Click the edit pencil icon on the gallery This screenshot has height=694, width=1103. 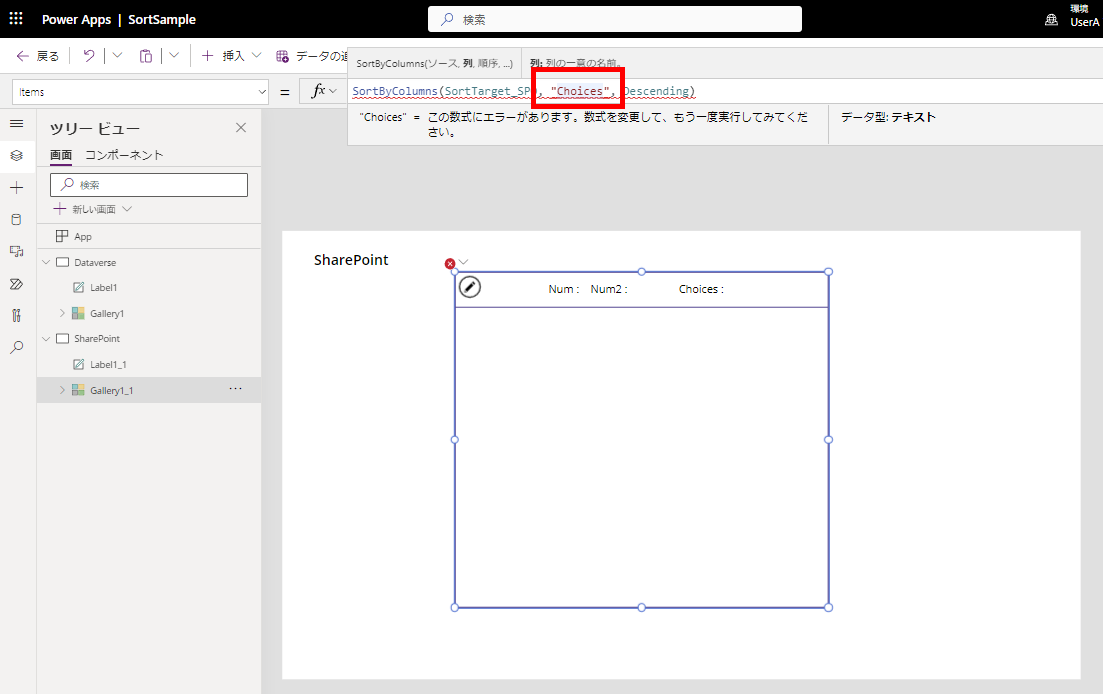pyautogui.click(x=469, y=287)
